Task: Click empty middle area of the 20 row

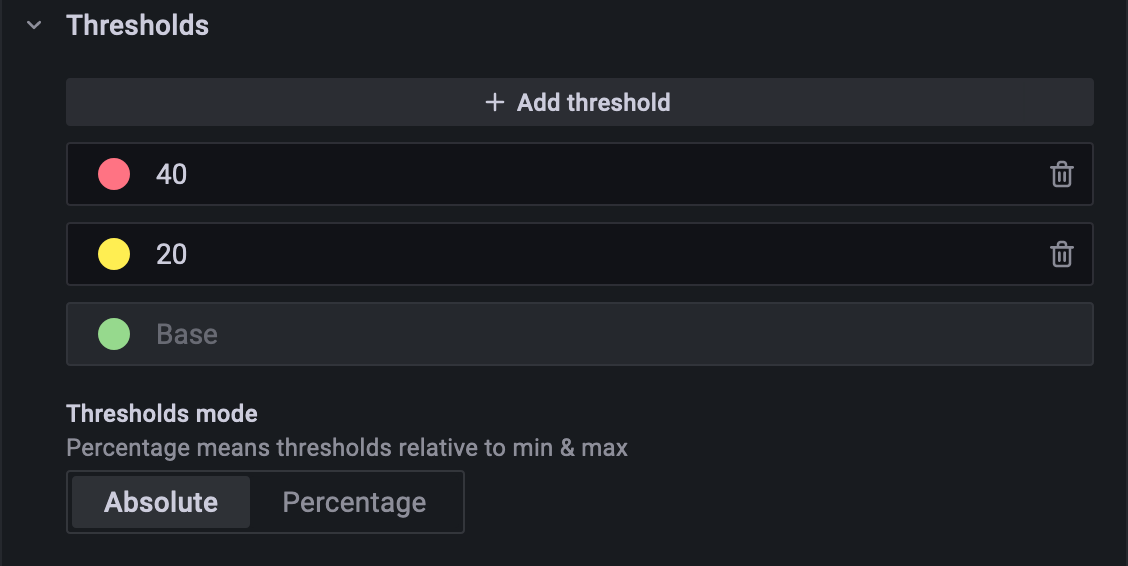Action: tap(600, 254)
